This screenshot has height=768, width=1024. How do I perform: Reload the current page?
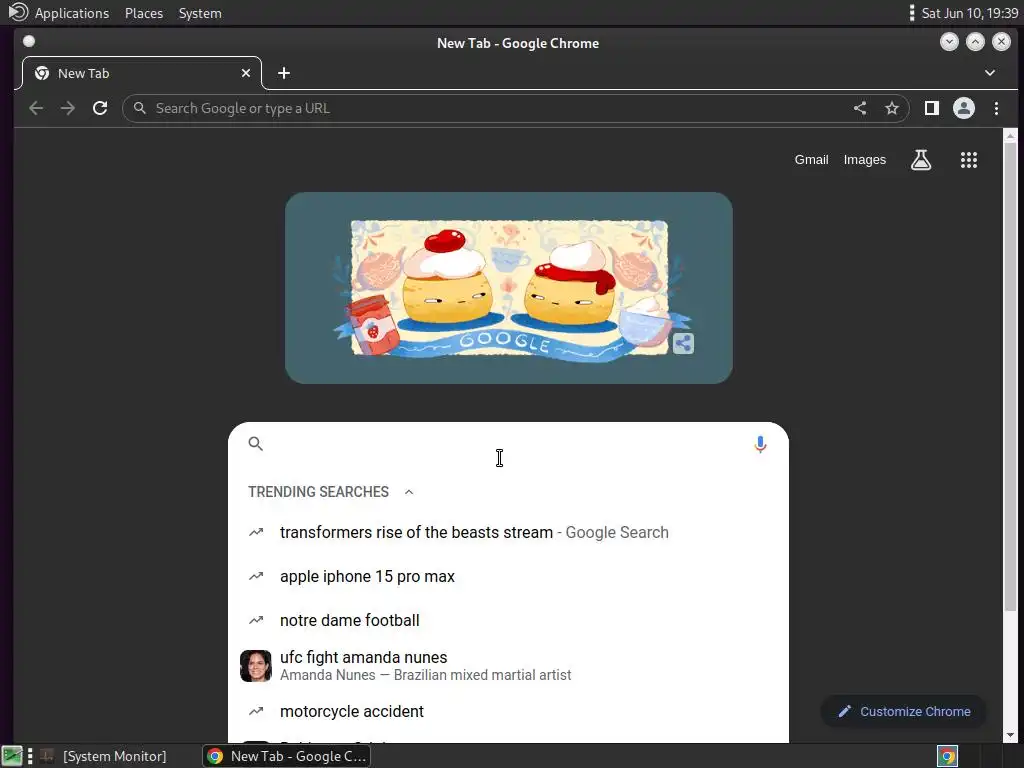[100, 108]
